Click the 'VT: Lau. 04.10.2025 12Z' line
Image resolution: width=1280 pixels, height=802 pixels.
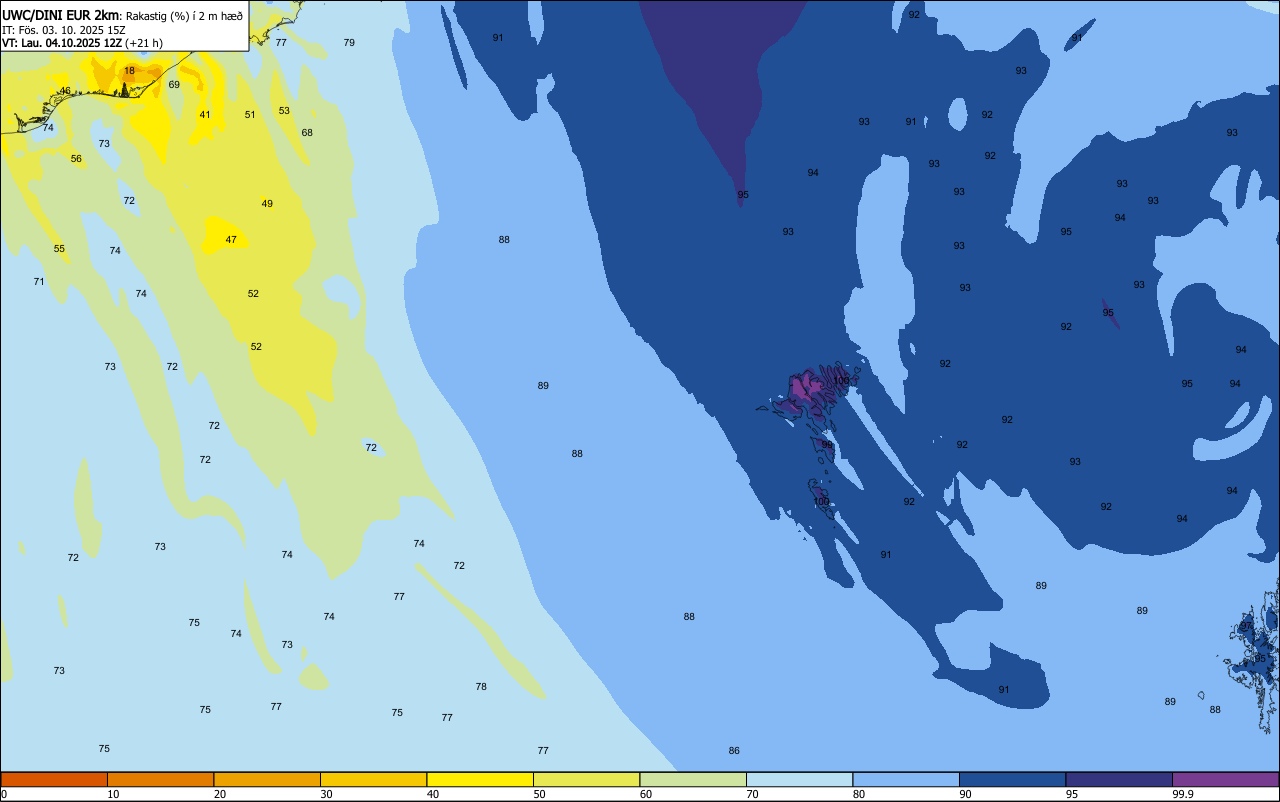tap(62, 43)
